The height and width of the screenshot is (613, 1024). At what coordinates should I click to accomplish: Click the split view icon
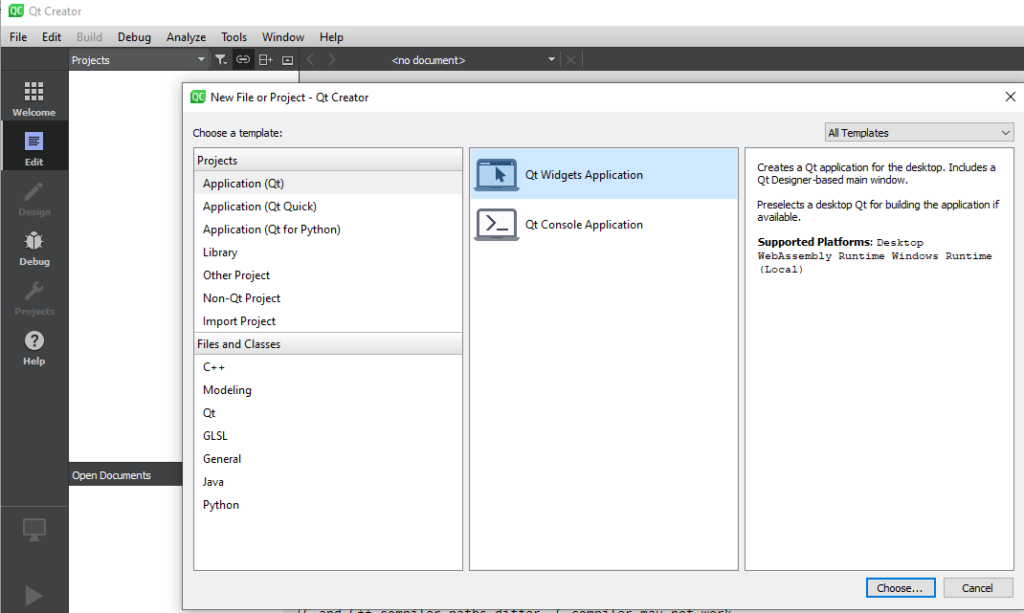pyautogui.click(x=265, y=60)
